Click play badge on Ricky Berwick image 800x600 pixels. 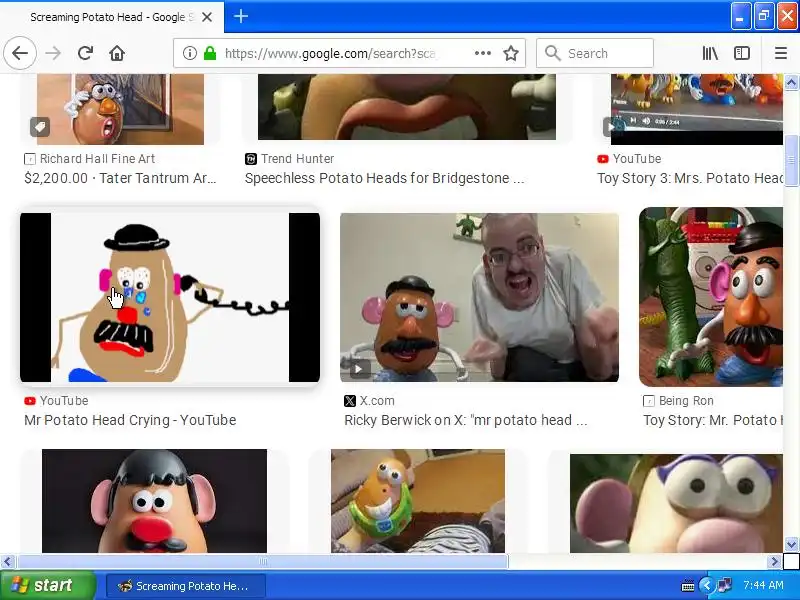[x=359, y=368]
